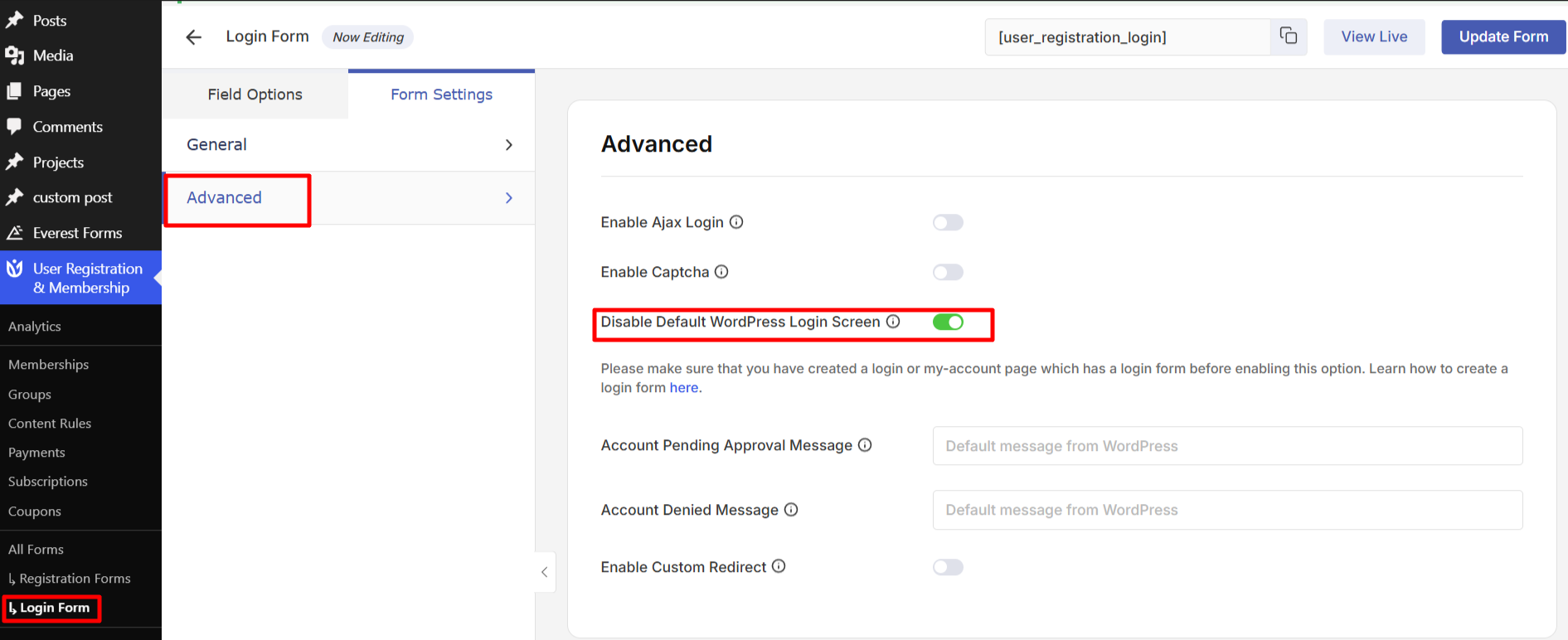
Task: Show info tooltip for Enable Custom Redirect
Action: click(779, 566)
